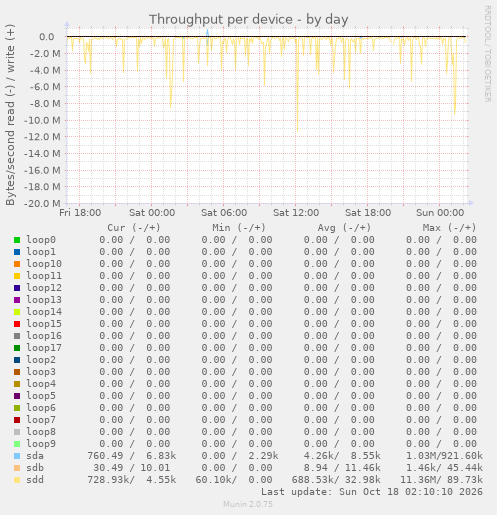Click the 'Cur (-/+)' column header
This screenshot has height=515, width=497.
pos(134,228)
